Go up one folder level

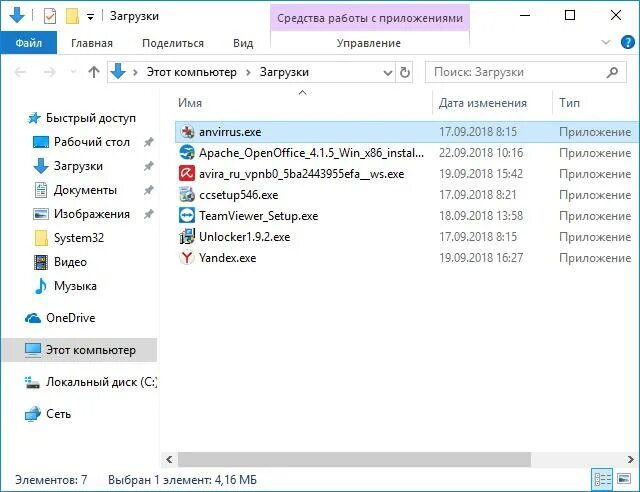click(94, 72)
